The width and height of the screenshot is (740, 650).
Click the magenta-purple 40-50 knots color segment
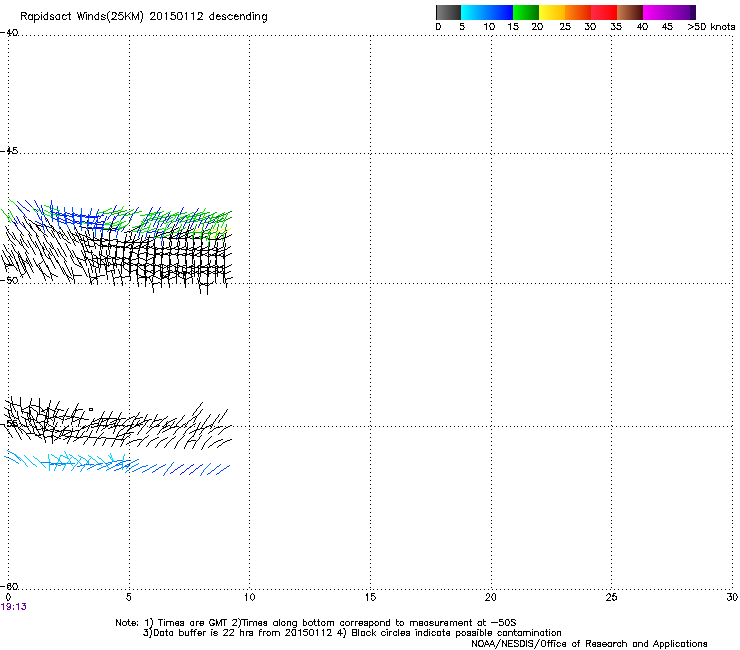click(x=669, y=12)
